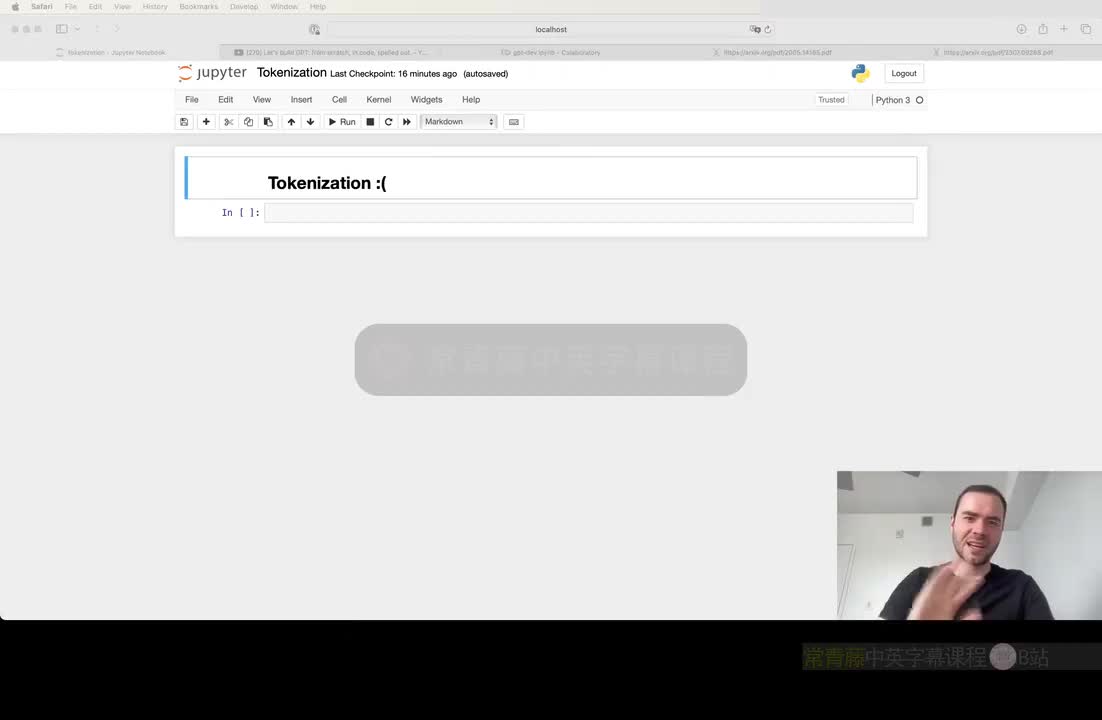
Task: Restart the kernel
Action: click(x=388, y=122)
